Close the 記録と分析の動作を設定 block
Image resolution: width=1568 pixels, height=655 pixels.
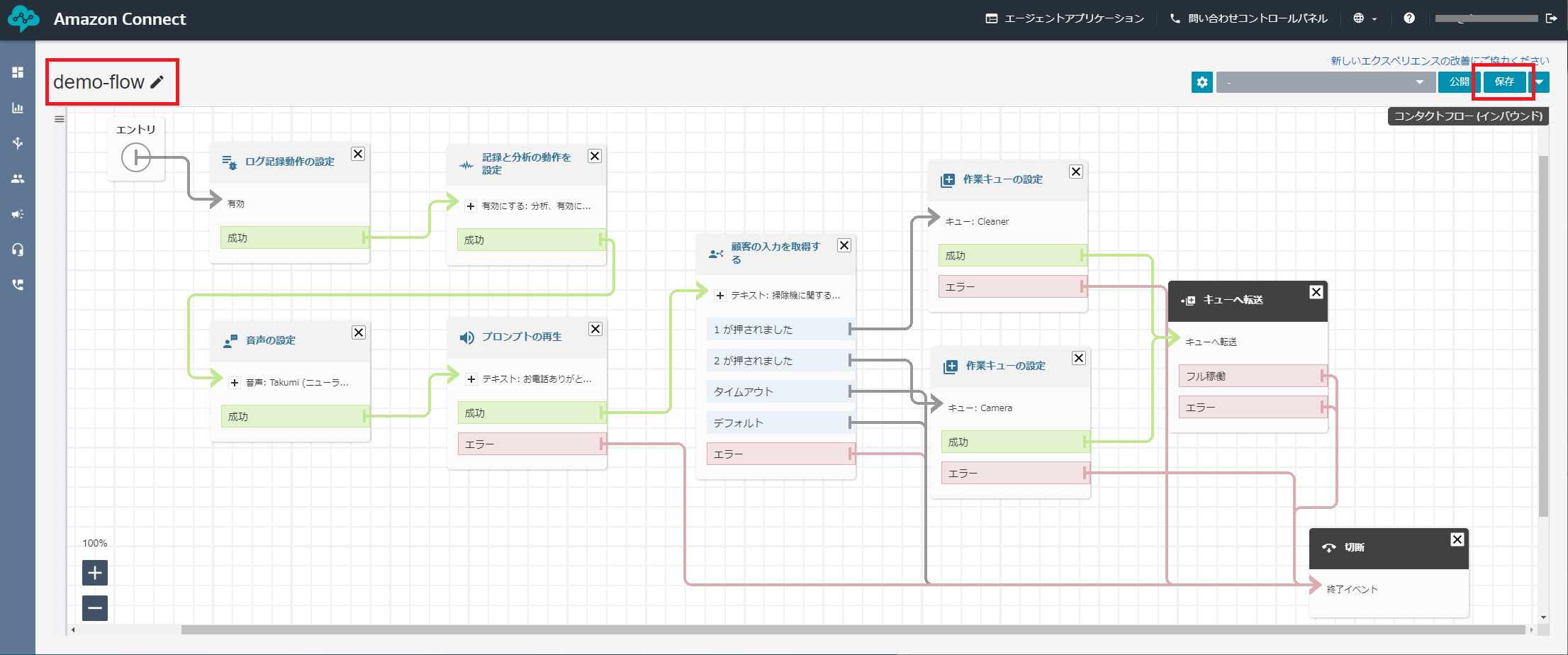tap(595, 156)
